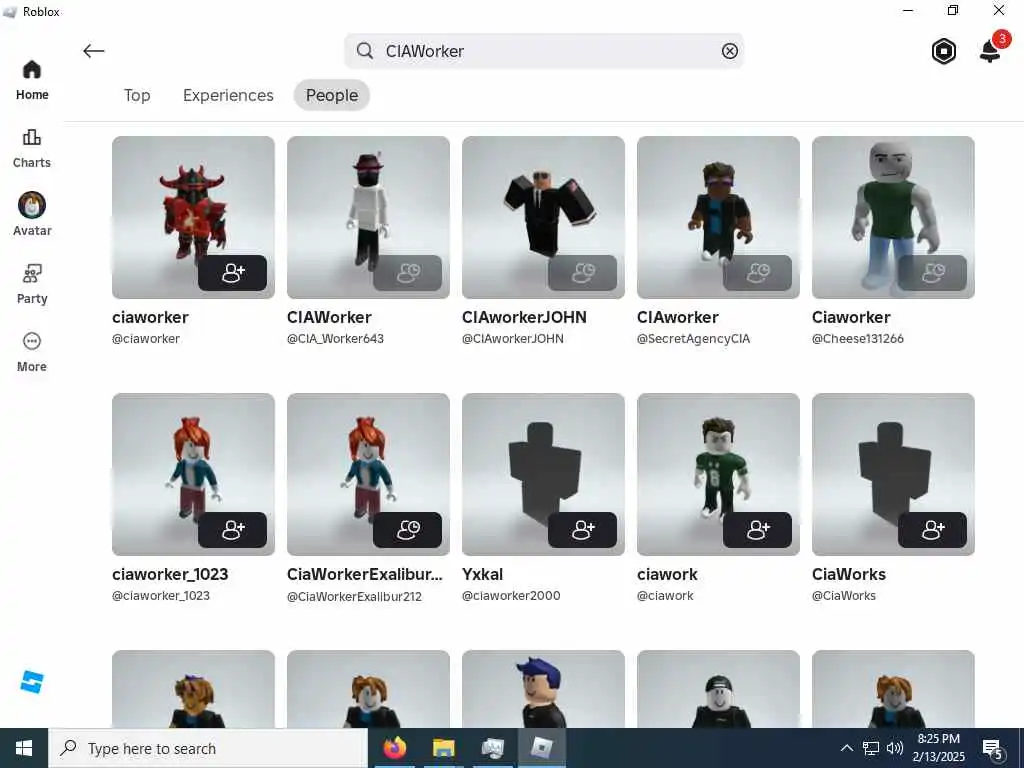
Task: Click the name CIAworkerJOHN
Action: click(x=524, y=317)
